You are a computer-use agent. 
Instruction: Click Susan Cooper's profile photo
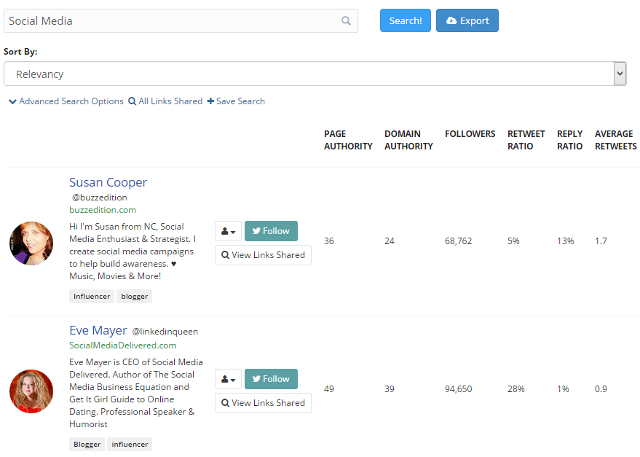[x=31, y=243]
